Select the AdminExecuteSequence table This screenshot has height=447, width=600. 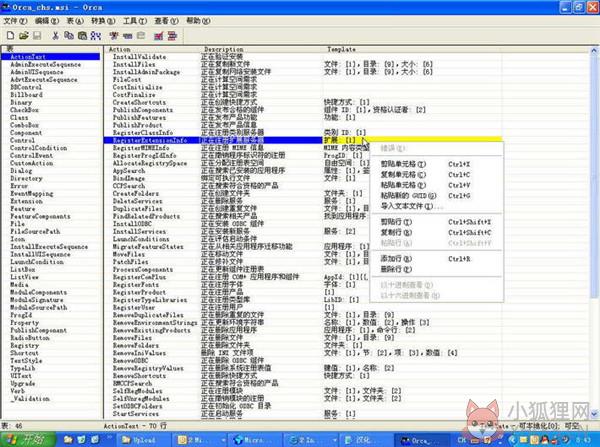(45, 64)
